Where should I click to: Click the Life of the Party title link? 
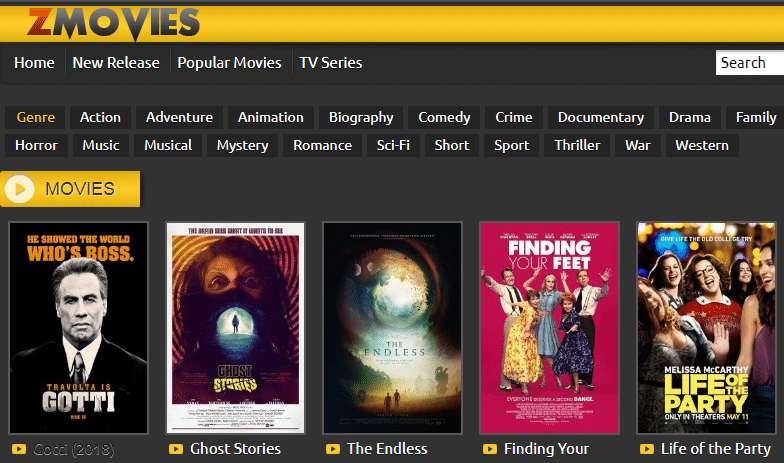[x=717, y=449]
